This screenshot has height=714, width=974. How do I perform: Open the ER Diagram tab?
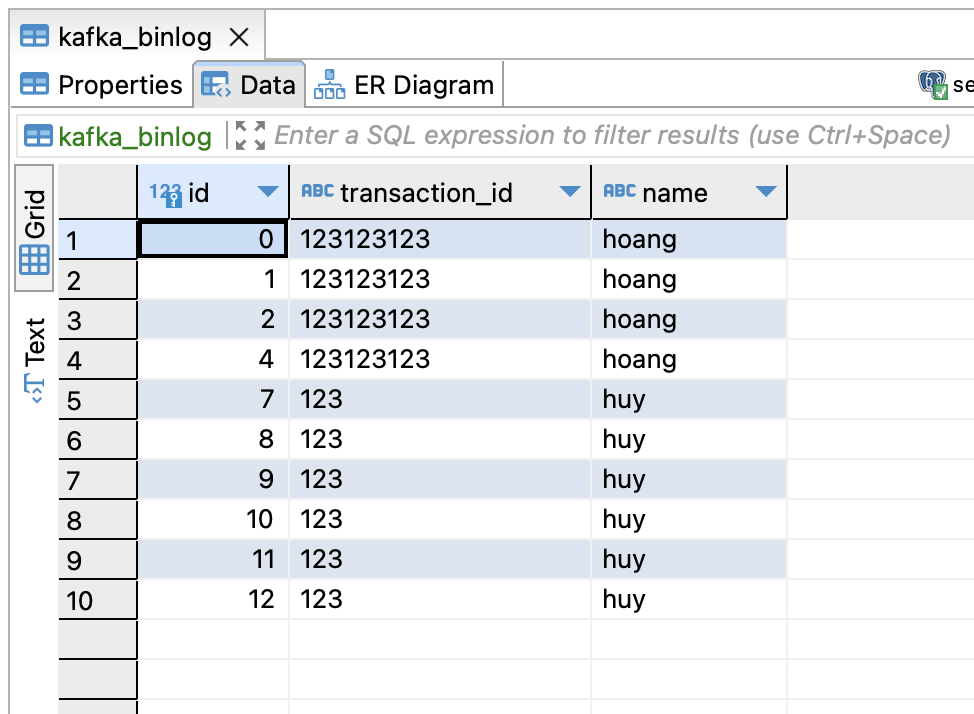click(404, 85)
